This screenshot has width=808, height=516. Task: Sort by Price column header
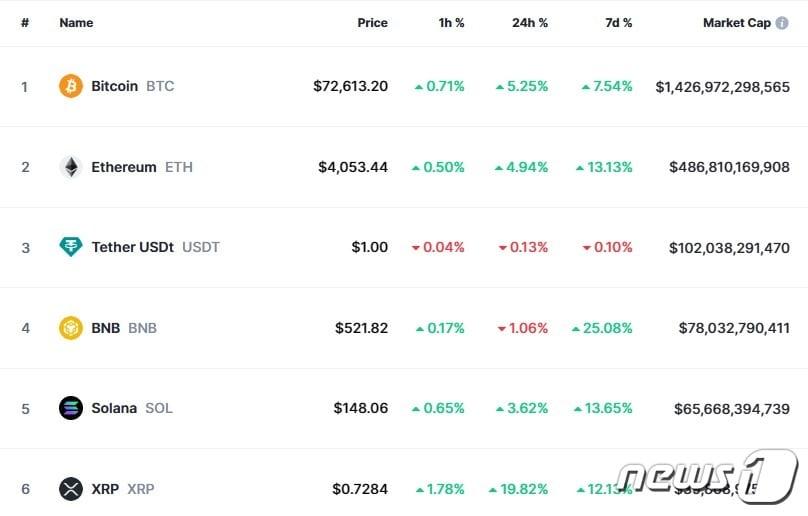[372, 23]
